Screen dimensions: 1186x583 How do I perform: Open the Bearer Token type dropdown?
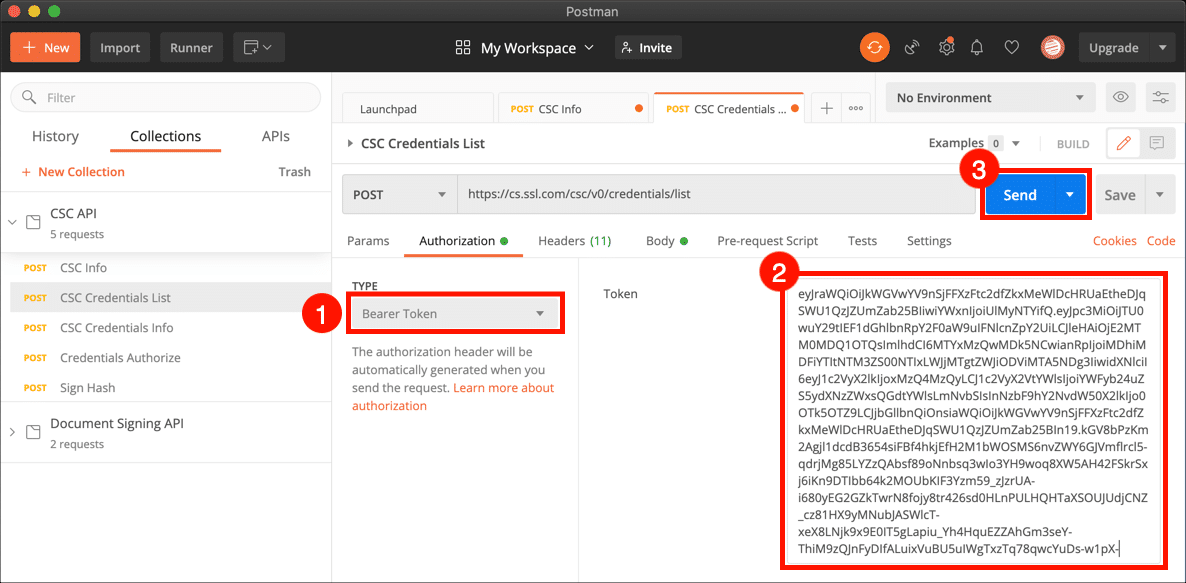coord(455,314)
